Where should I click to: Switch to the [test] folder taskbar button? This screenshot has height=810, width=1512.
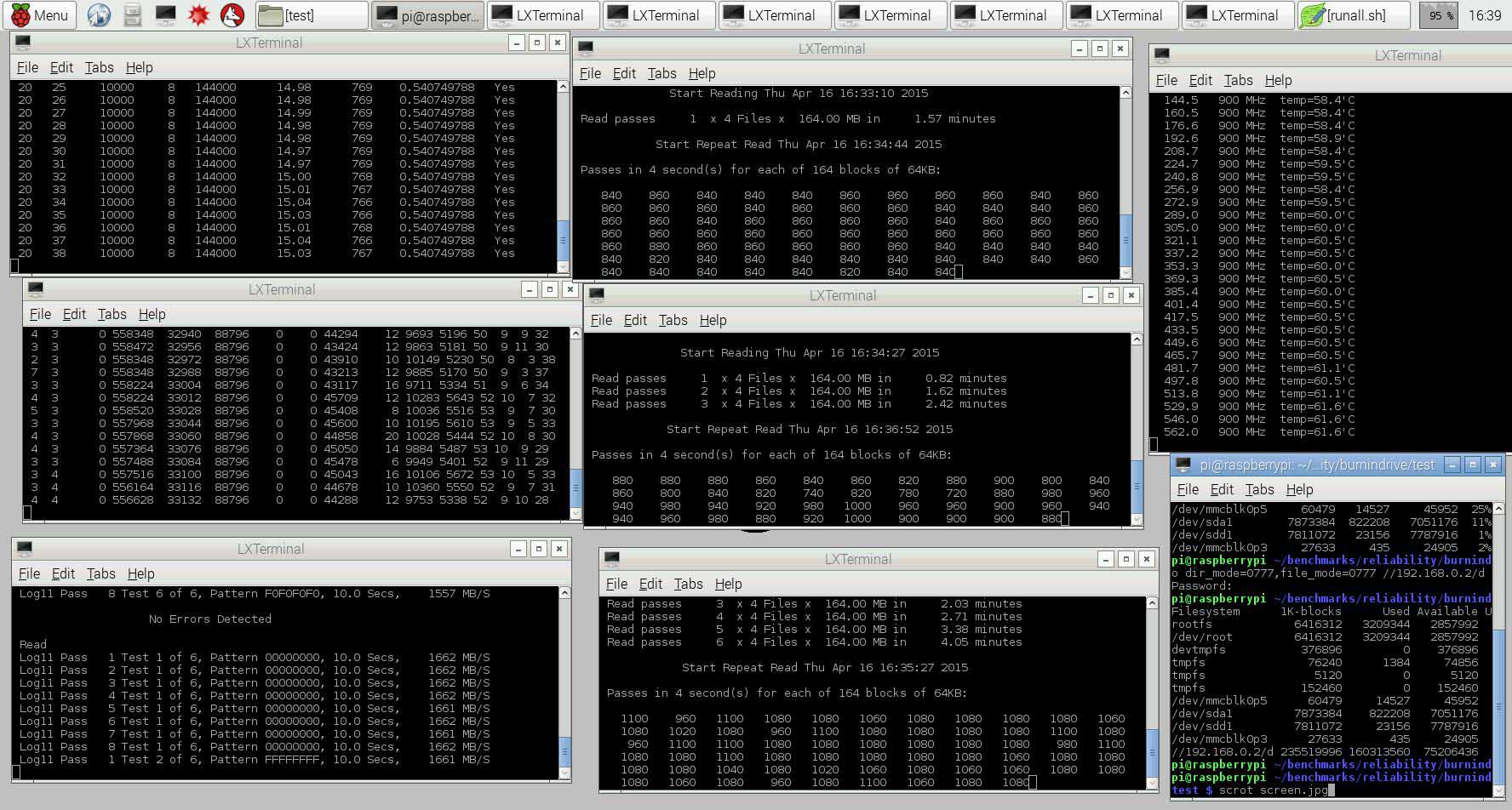pyautogui.click(x=312, y=15)
